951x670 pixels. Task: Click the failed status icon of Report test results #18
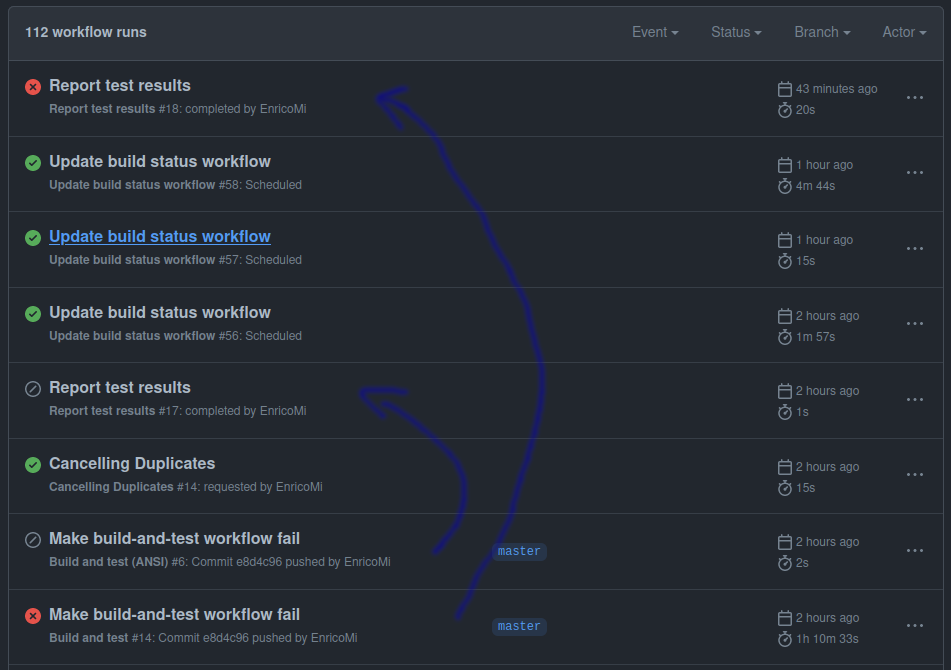[33, 87]
